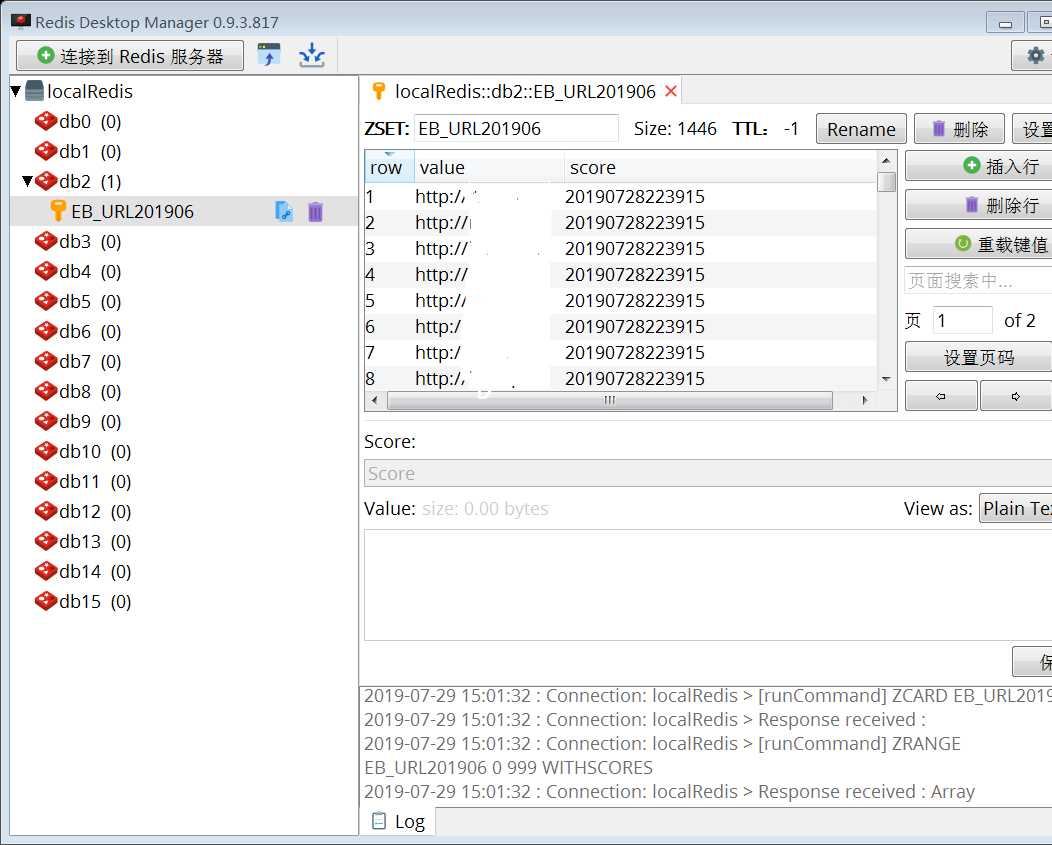Click the db9 database icon

click(x=46, y=421)
